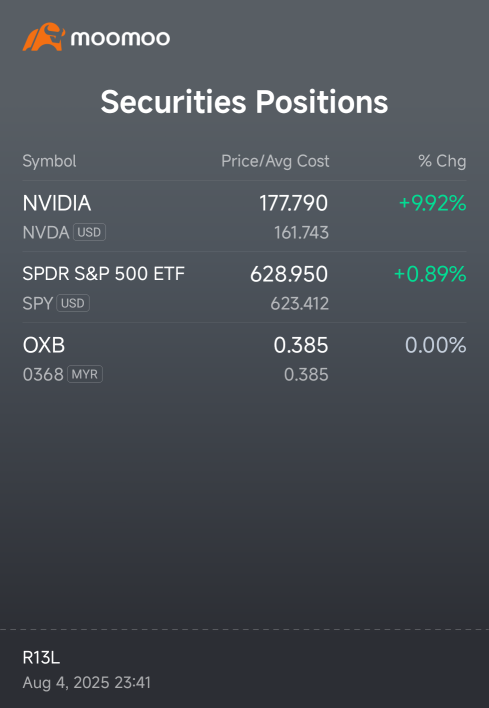Click the Aug 4, 2025 23:41 timestamp
This screenshot has width=489, height=708.
[87, 682]
